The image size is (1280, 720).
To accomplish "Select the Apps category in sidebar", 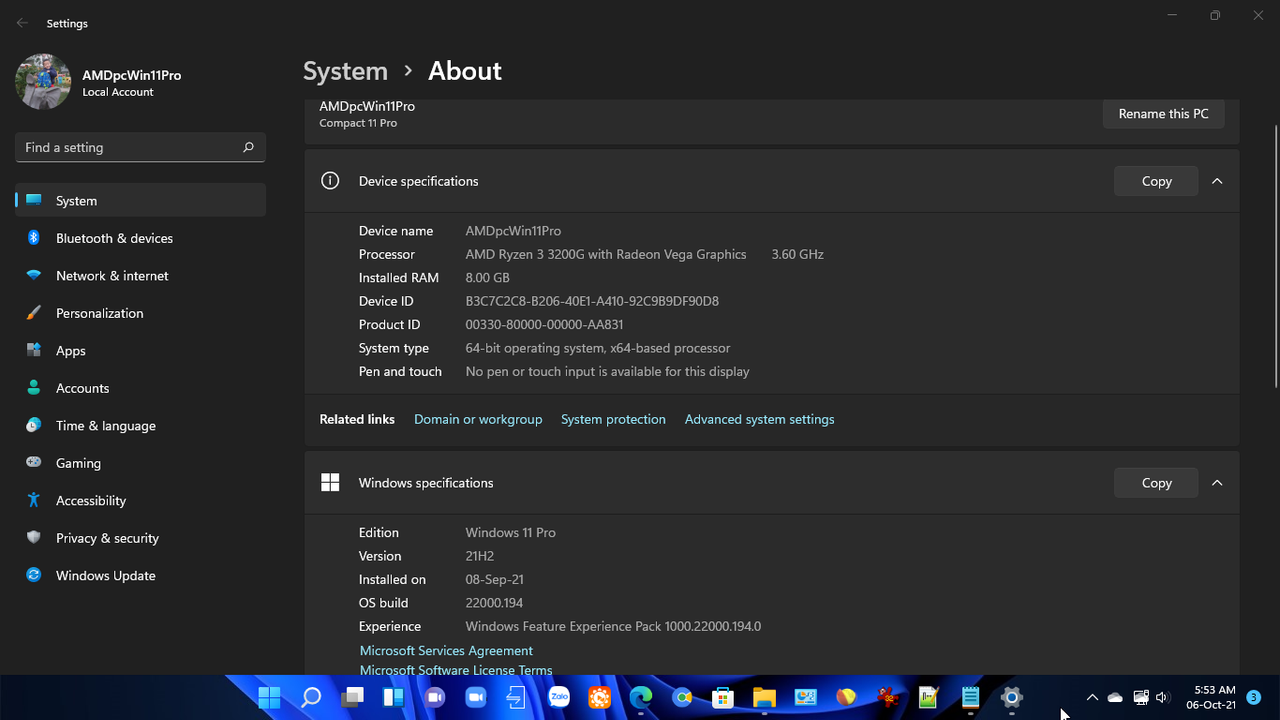I will (140, 350).
